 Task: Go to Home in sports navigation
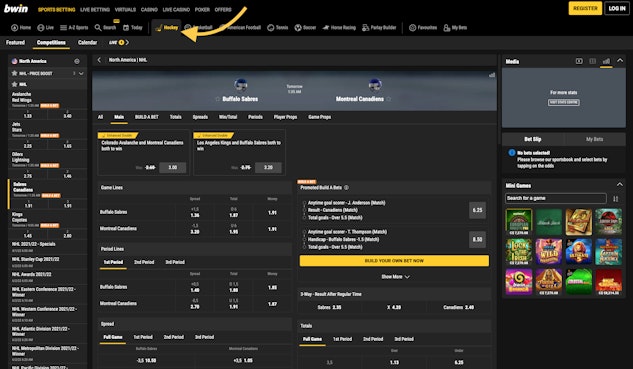click(x=21, y=27)
